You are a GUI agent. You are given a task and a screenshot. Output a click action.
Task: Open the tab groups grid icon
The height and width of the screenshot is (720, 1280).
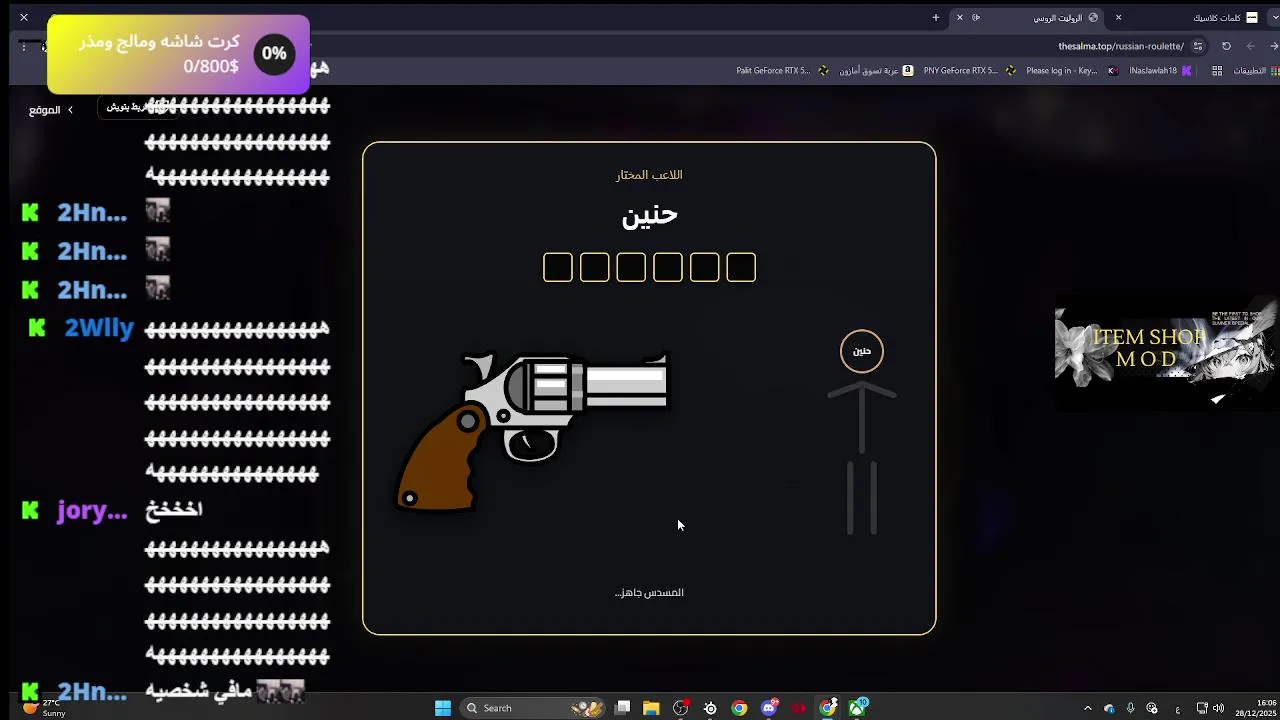[1217, 71]
